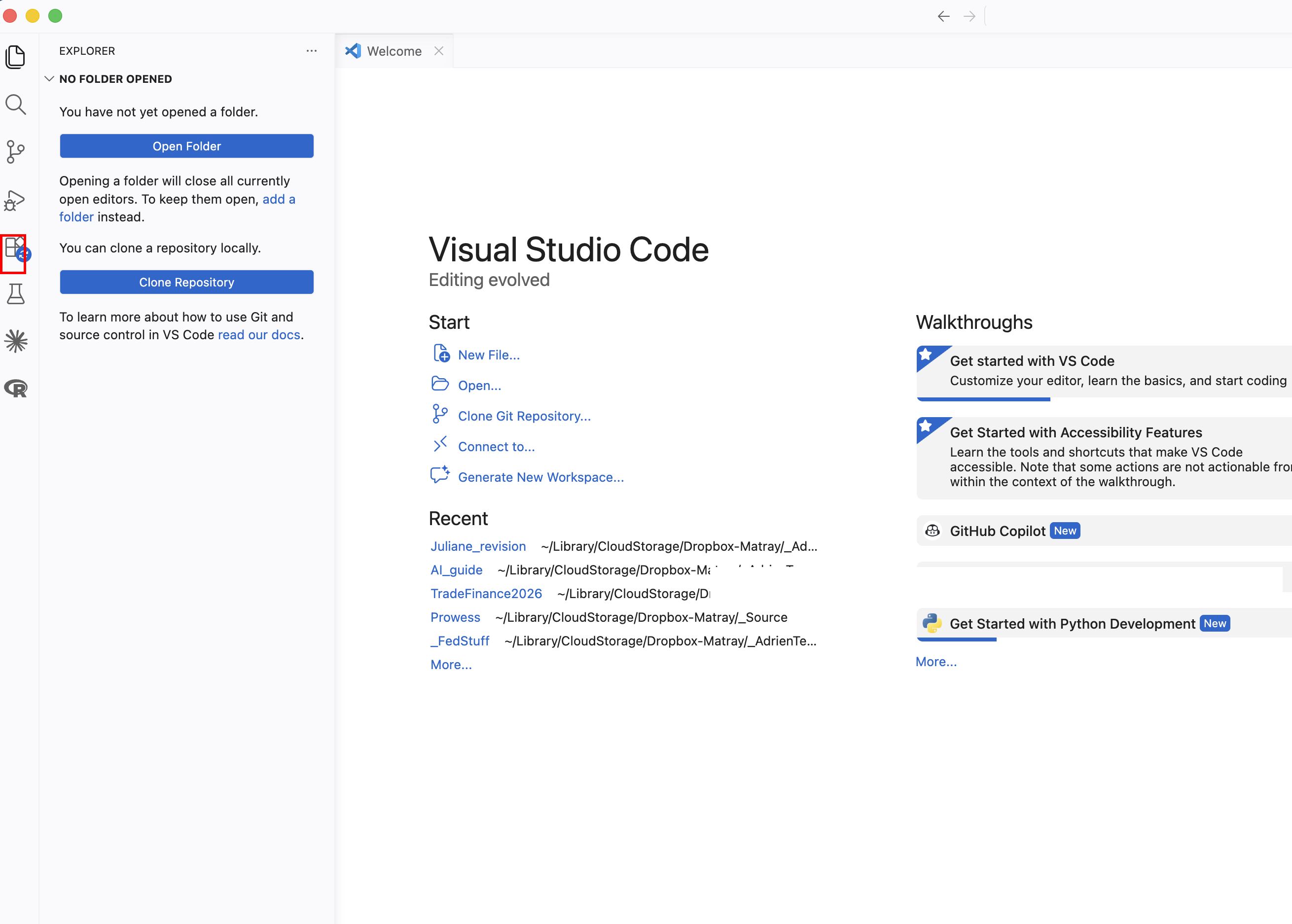
Task: Open recent folder _FedStuff
Action: [x=460, y=640]
